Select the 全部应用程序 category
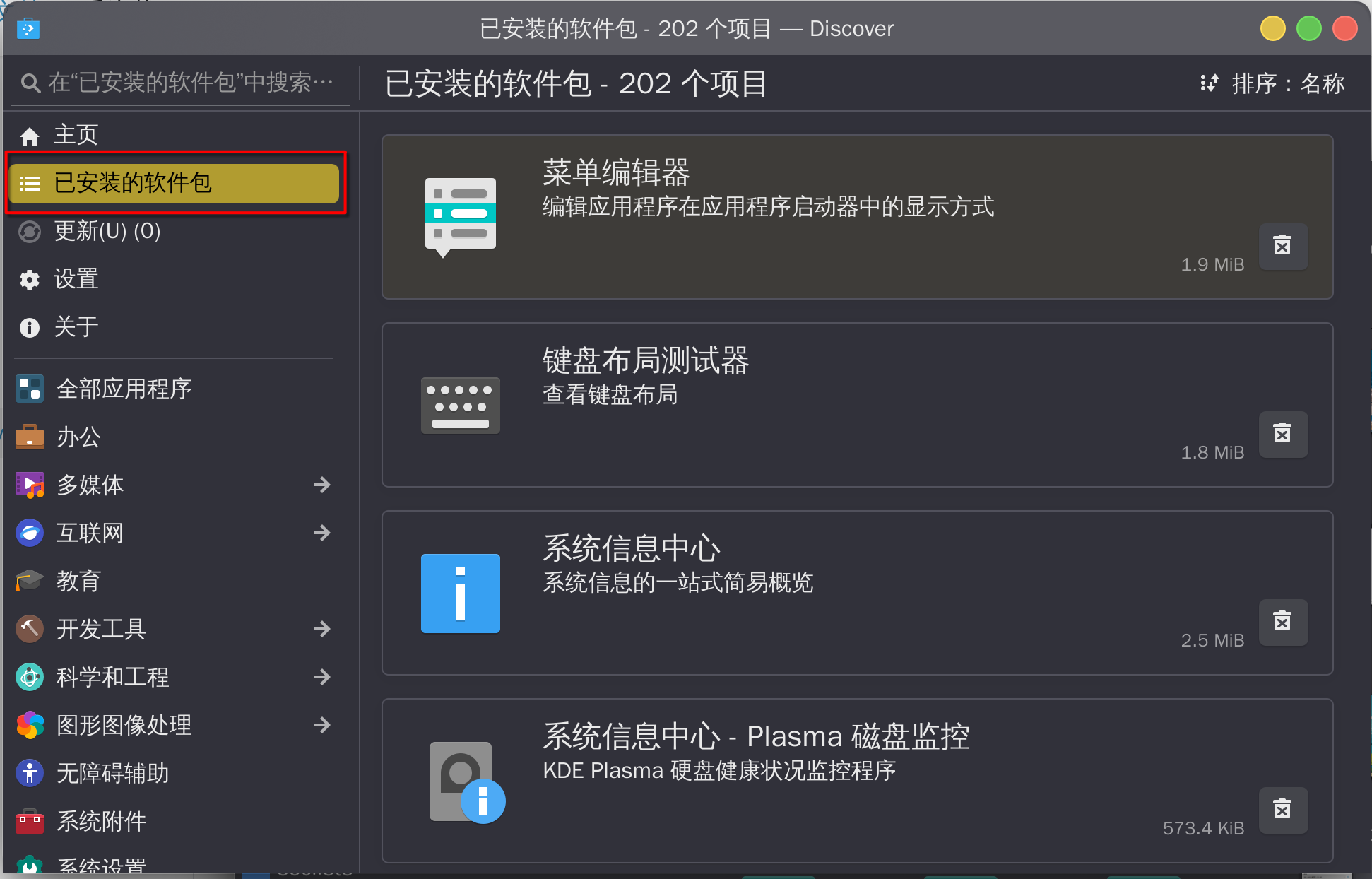This screenshot has height=879, width=1372. 175,389
